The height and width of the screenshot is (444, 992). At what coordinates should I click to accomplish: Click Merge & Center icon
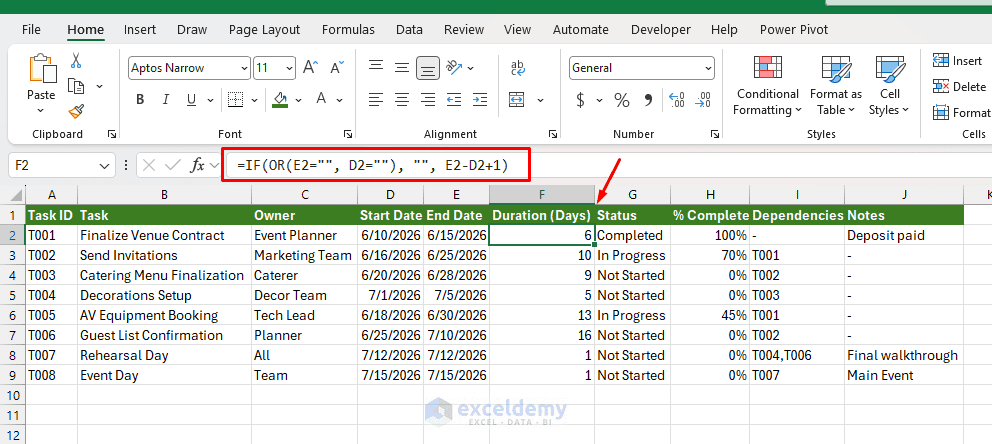coord(517,99)
